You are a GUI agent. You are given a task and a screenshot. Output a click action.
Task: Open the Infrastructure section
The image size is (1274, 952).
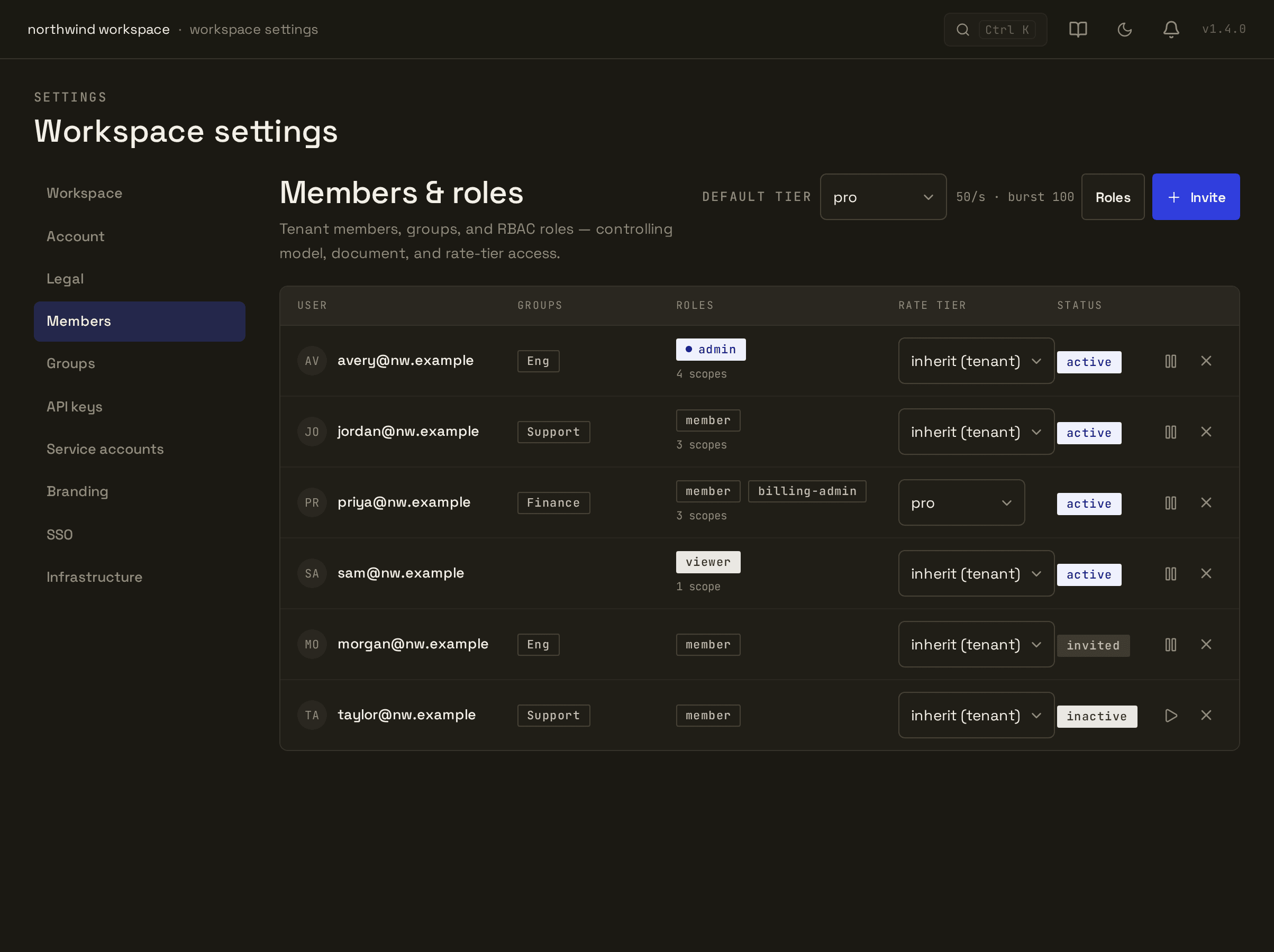[x=139, y=577]
